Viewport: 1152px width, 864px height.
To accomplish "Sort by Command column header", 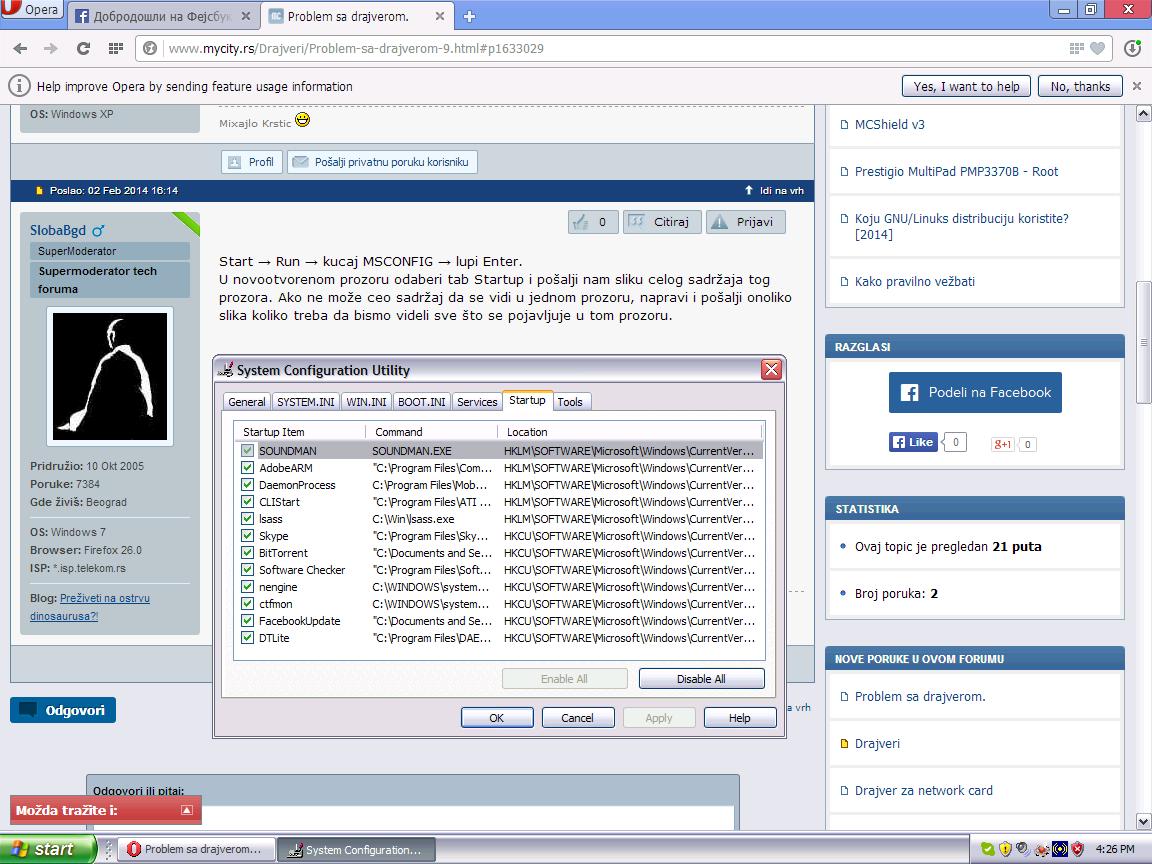I will point(432,432).
